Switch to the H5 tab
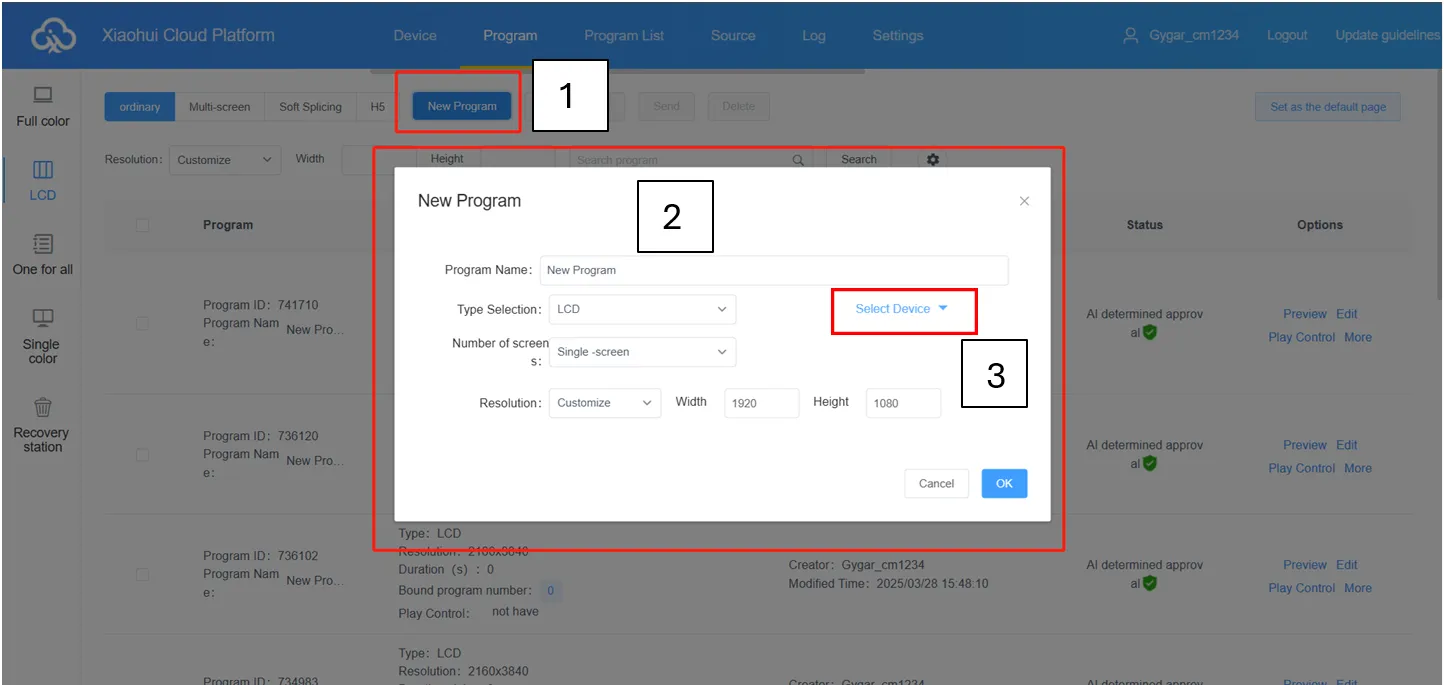Viewport: 1444px width, 685px height. click(378, 107)
